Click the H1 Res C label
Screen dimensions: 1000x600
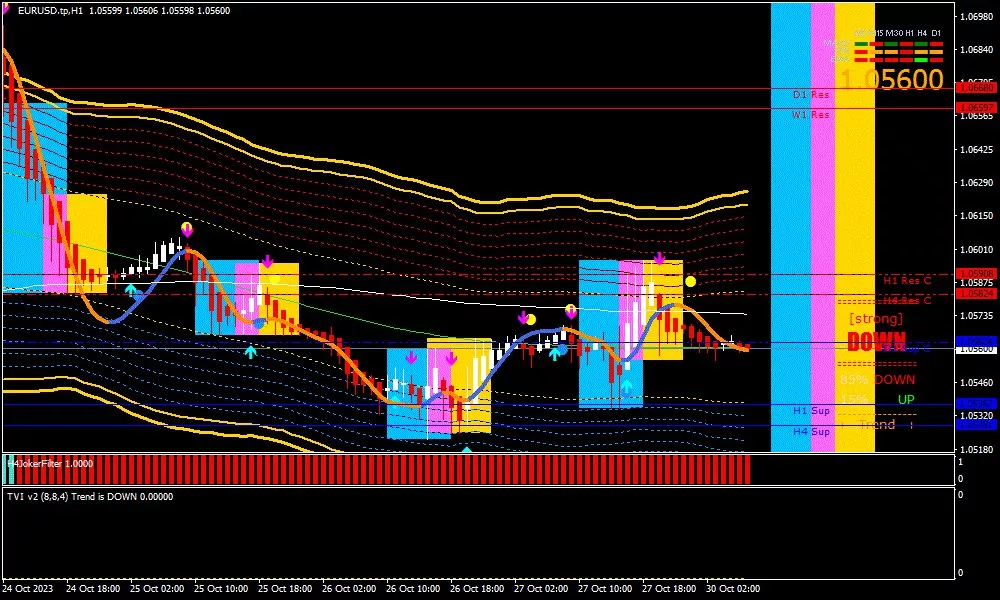tap(907, 280)
